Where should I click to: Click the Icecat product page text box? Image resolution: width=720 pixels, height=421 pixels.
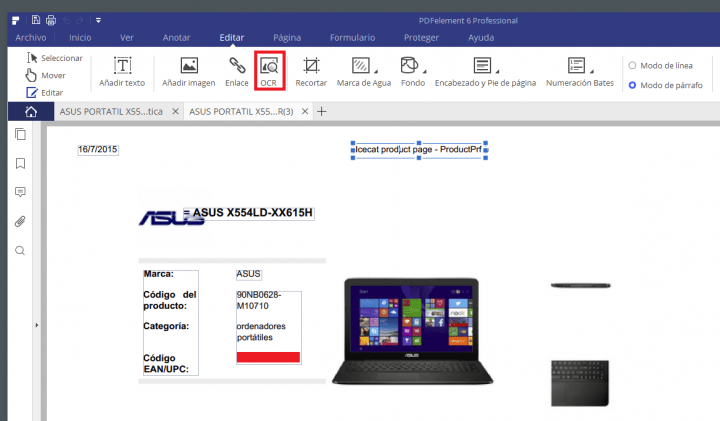419,150
